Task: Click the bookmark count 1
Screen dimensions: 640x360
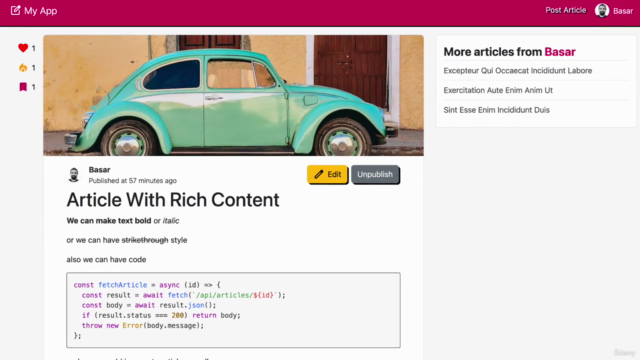Action: 33,87
